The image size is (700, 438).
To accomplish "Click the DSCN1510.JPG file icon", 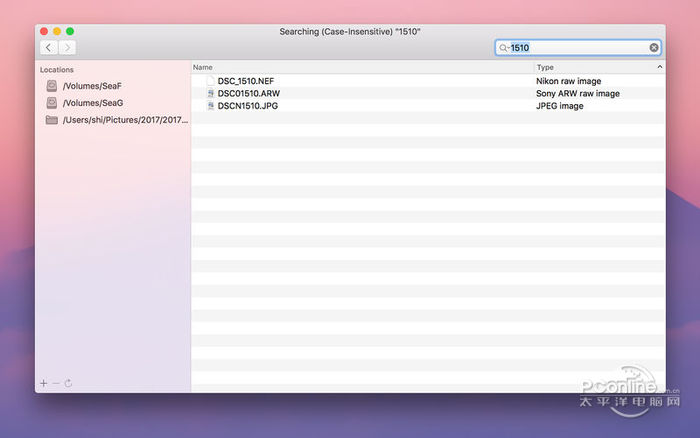I will point(211,106).
